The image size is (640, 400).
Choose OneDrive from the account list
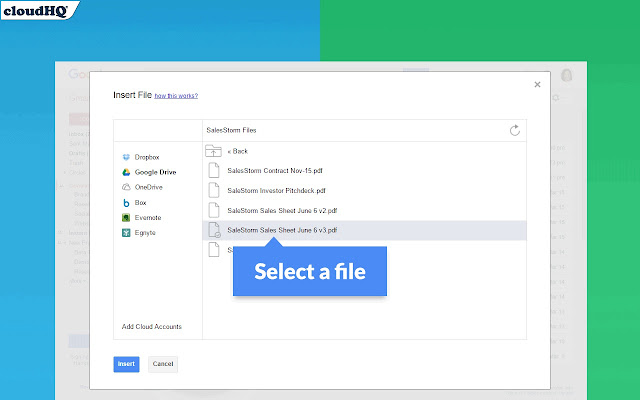149,187
